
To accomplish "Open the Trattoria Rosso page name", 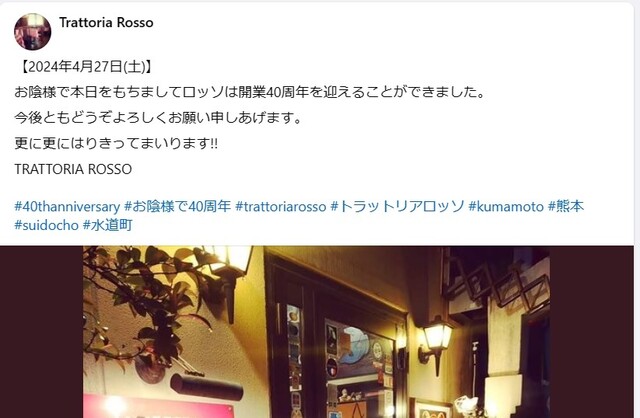I will click(x=106, y=22).
